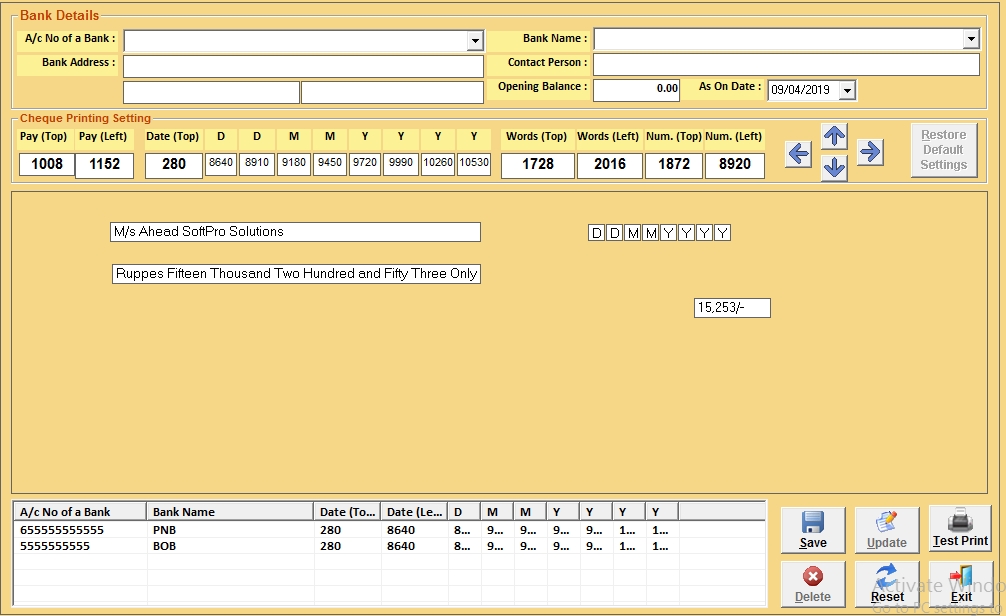Image resolution: width=1006 pixels, height=616 pixels.
Task: Click the Bank Name column header
Action: 229,512
